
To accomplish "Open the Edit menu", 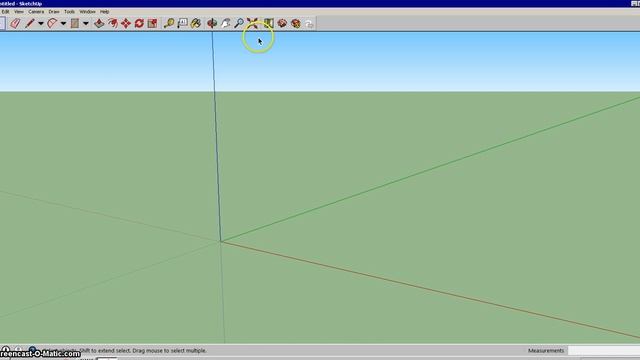I will [5, 12].
